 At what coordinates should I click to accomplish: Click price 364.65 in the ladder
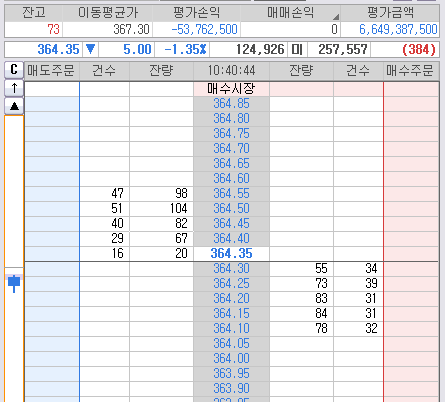[231, 164]
